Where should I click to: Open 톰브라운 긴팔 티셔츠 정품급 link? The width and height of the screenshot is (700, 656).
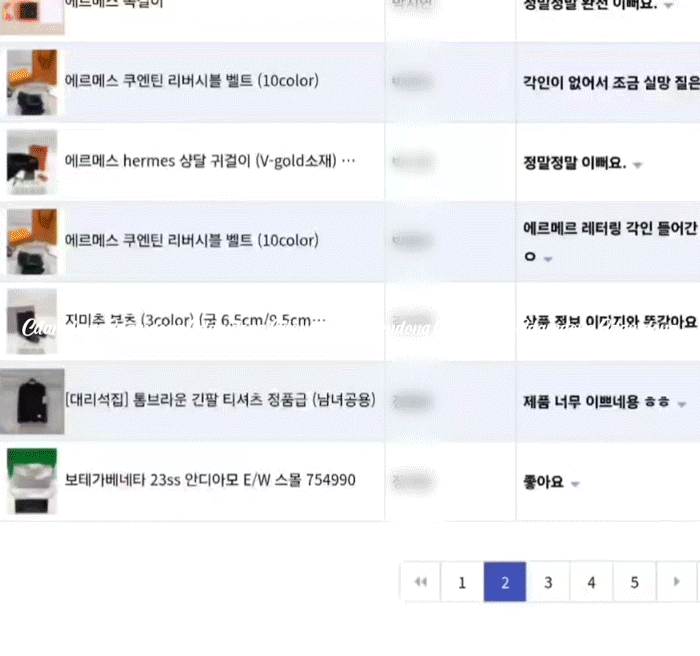click(220, 400)
